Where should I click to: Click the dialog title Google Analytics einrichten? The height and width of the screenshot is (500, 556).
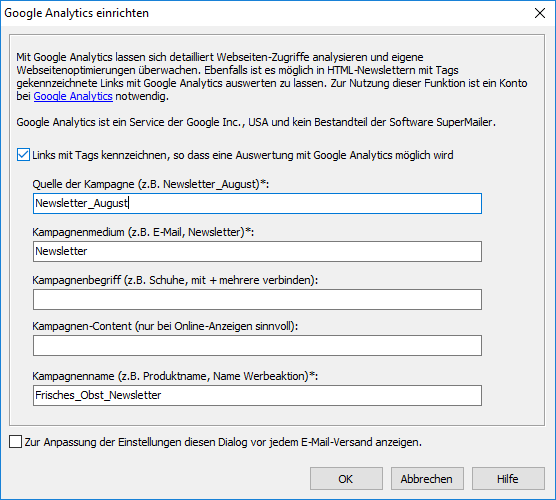(x=76, y=13)
